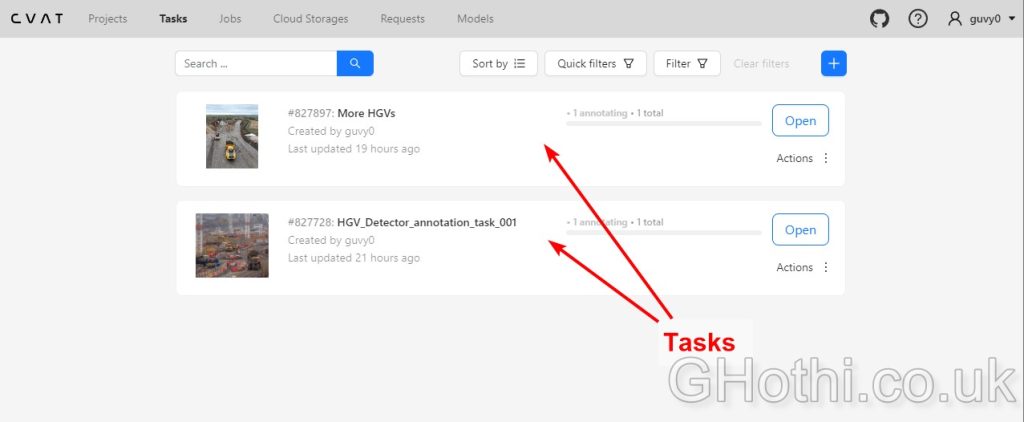Go to the Projects tab

click(107, 19)
